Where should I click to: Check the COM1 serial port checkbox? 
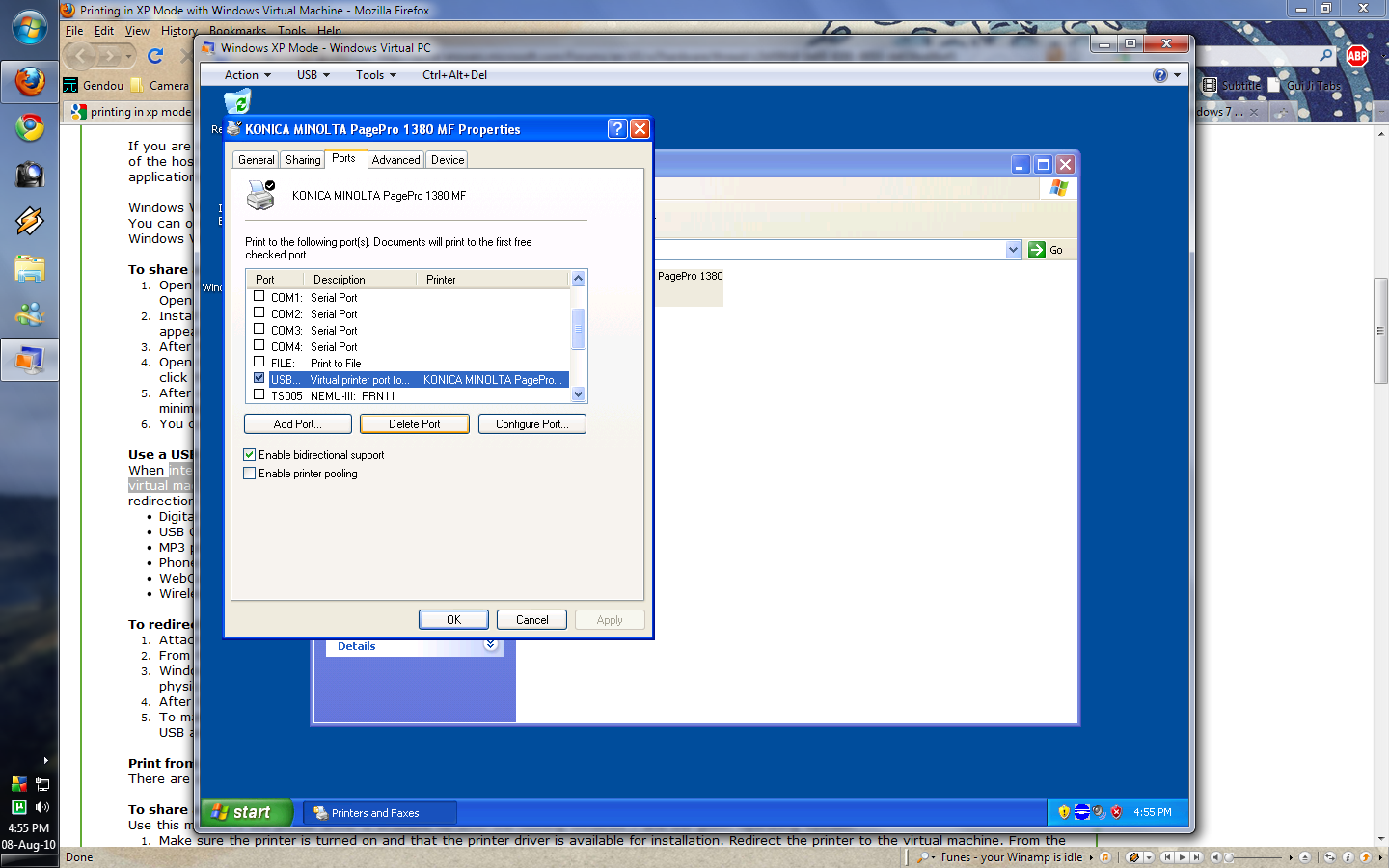pos(259,297)
